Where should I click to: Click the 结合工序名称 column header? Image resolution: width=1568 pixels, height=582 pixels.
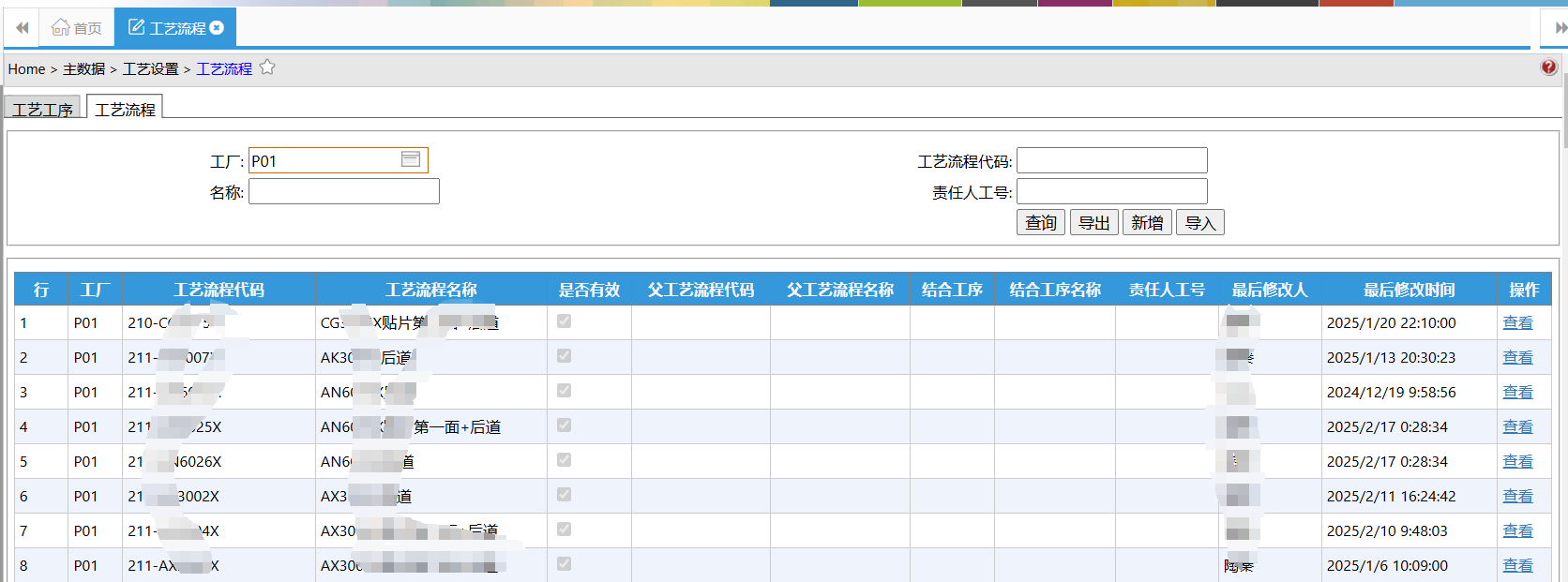point(1055,290)
